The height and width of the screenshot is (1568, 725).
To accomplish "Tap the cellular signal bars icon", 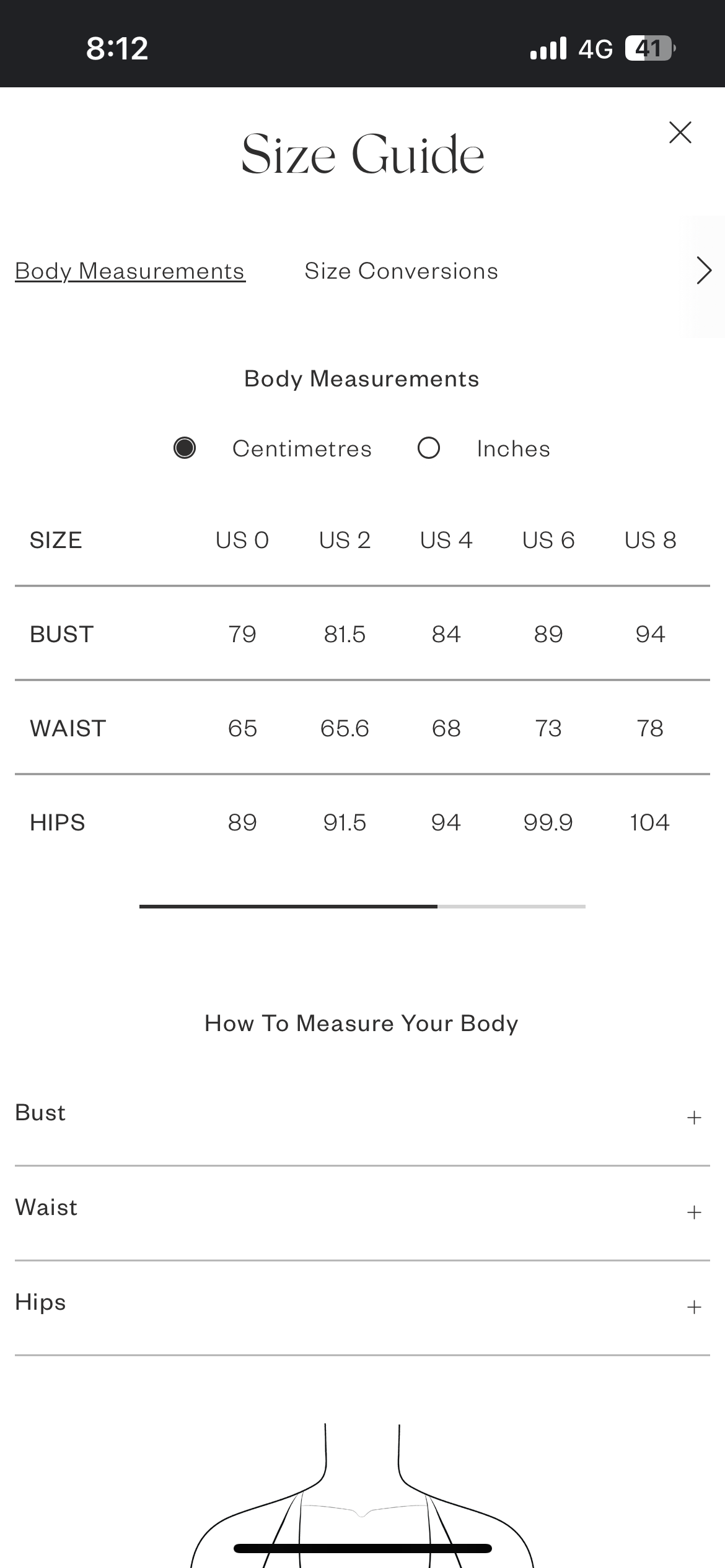I will (548, 48).
